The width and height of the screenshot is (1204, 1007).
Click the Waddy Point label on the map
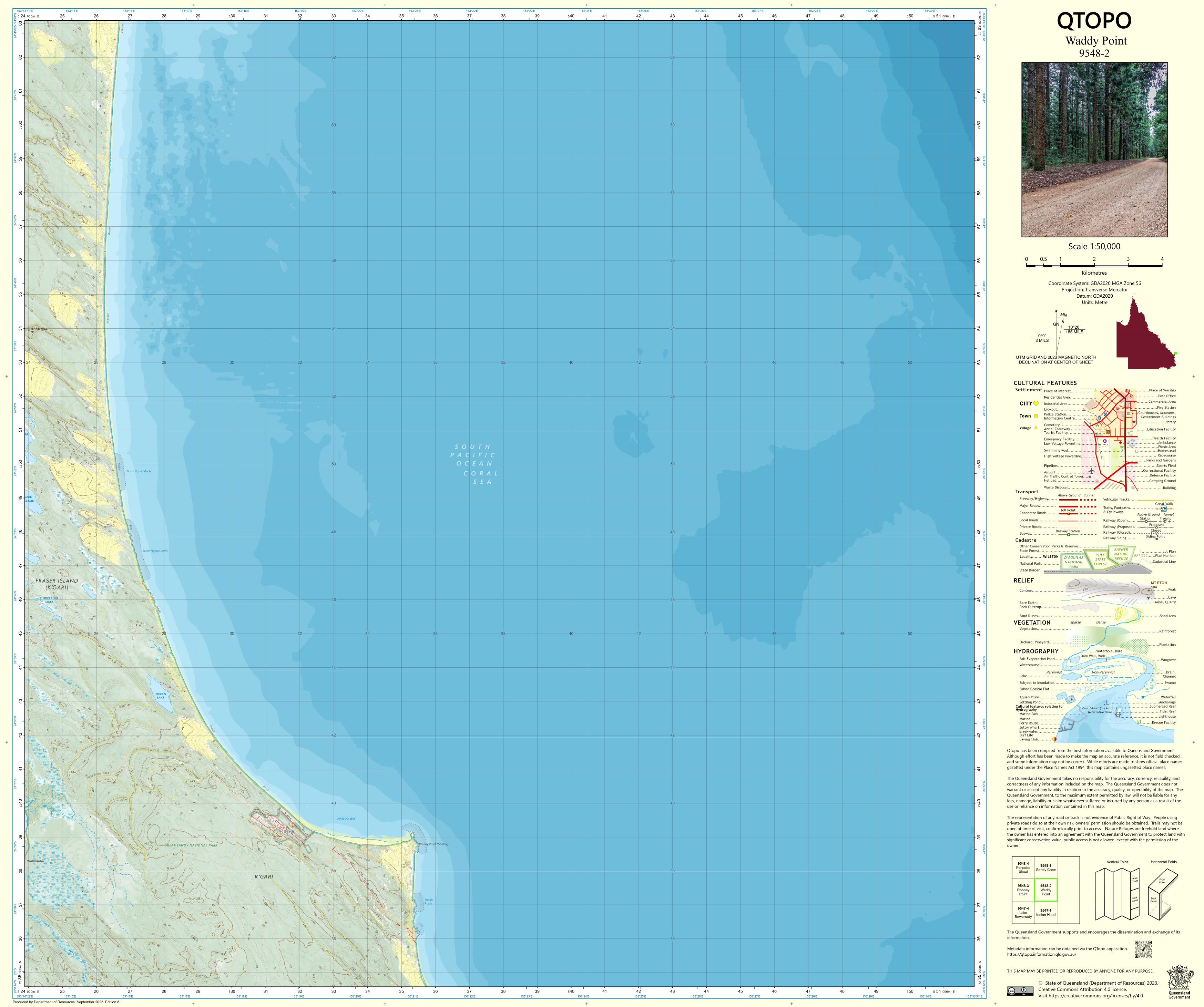coord(433,844)
